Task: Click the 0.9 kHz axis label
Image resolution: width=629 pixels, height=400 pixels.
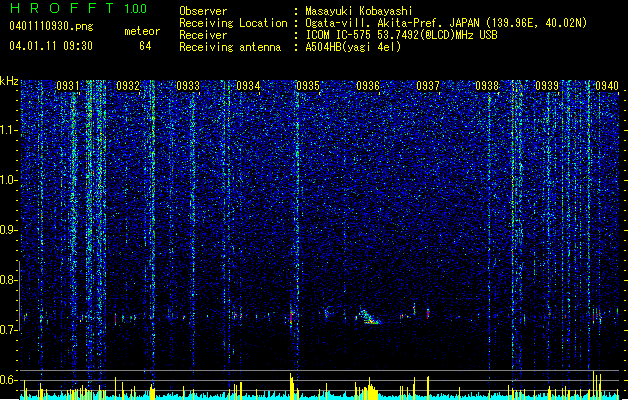Action: pos(9,230)
